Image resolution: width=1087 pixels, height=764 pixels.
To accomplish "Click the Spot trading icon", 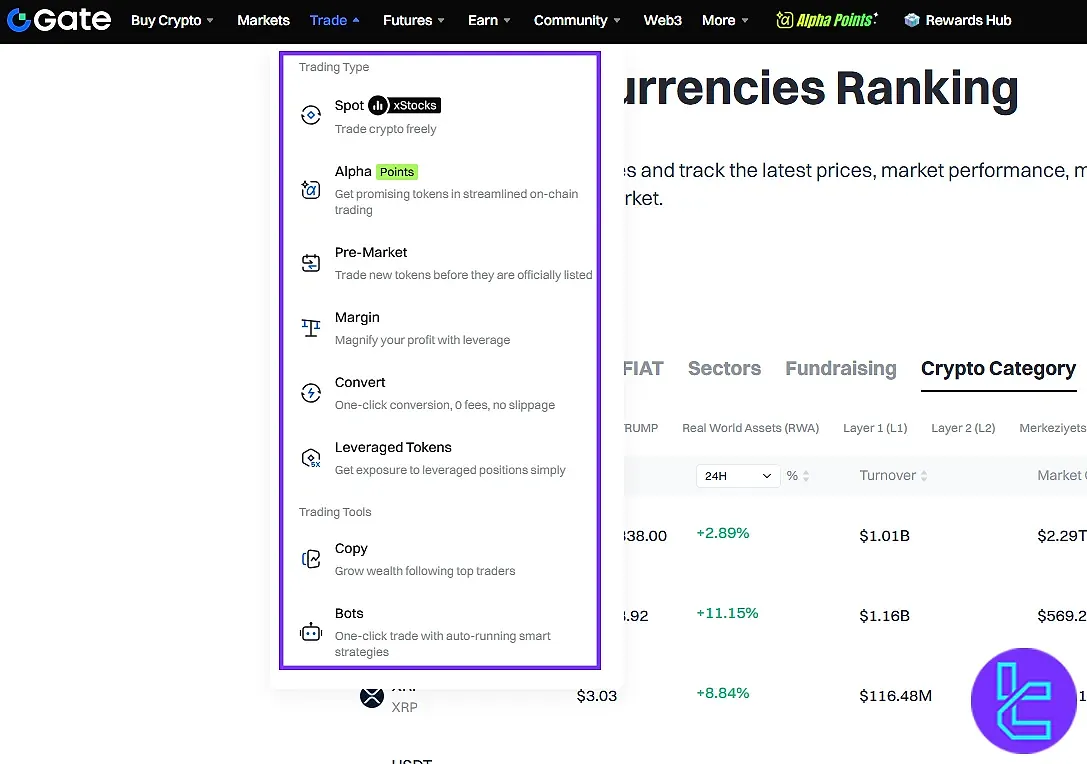I will click(311, 116).
